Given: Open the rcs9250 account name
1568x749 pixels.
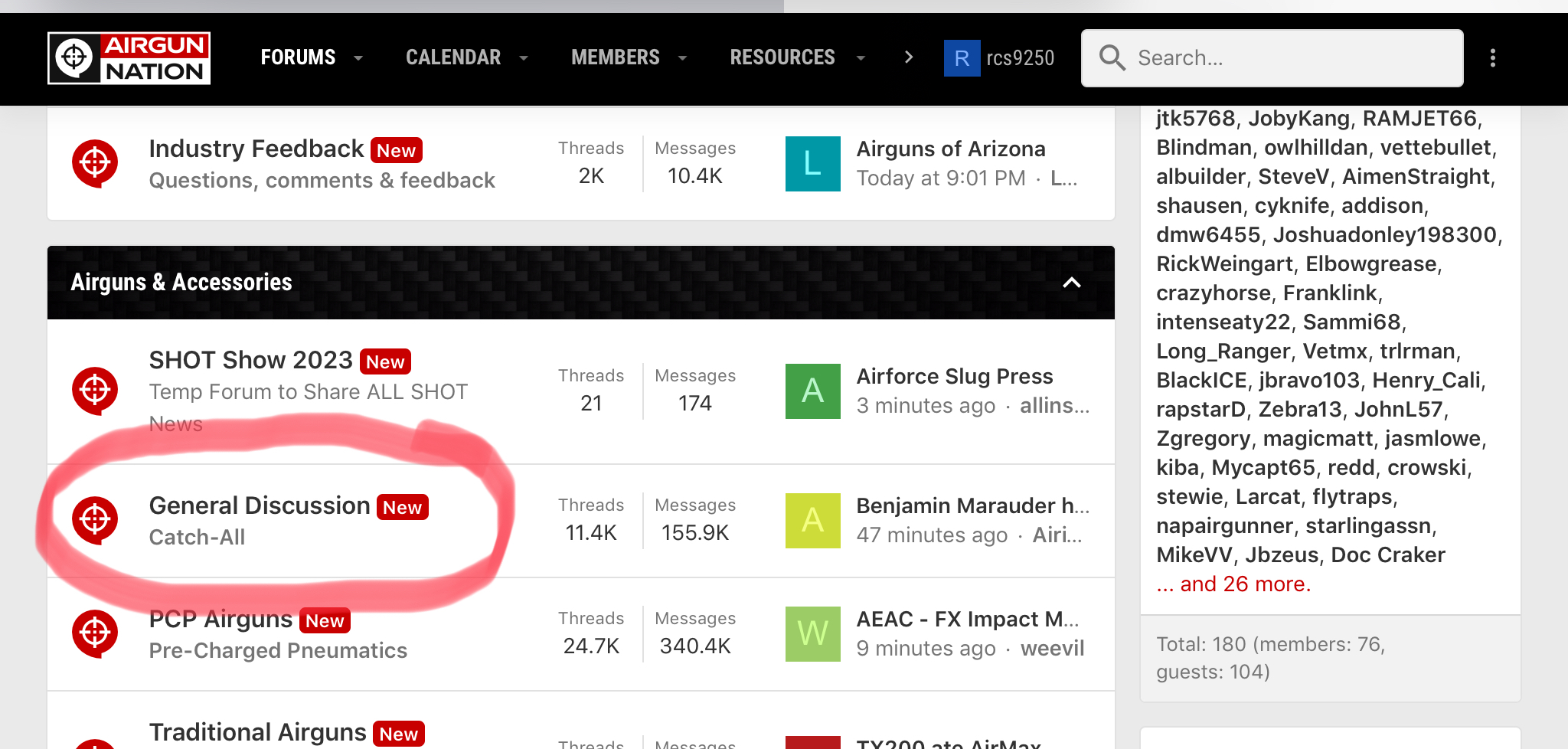Looking at the screenshot, I should pyautogui.click(x=1021, y=58).
